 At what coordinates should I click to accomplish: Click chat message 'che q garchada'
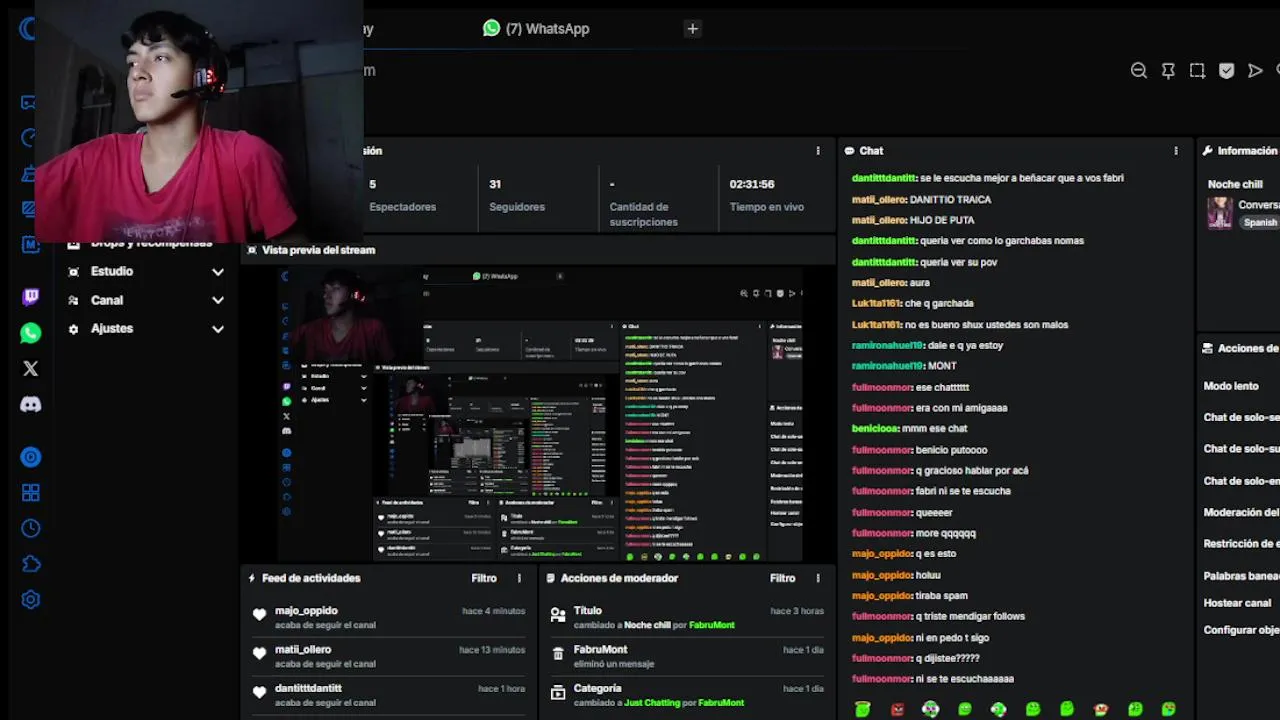(938, 303)
